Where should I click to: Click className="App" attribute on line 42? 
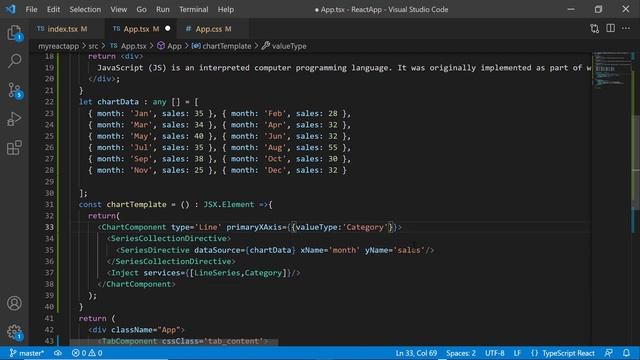(x=146, y=329)
